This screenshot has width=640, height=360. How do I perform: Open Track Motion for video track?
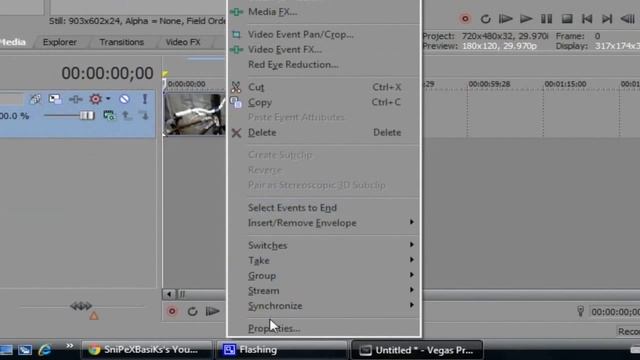pyautogui.click(x=55, y=99)
